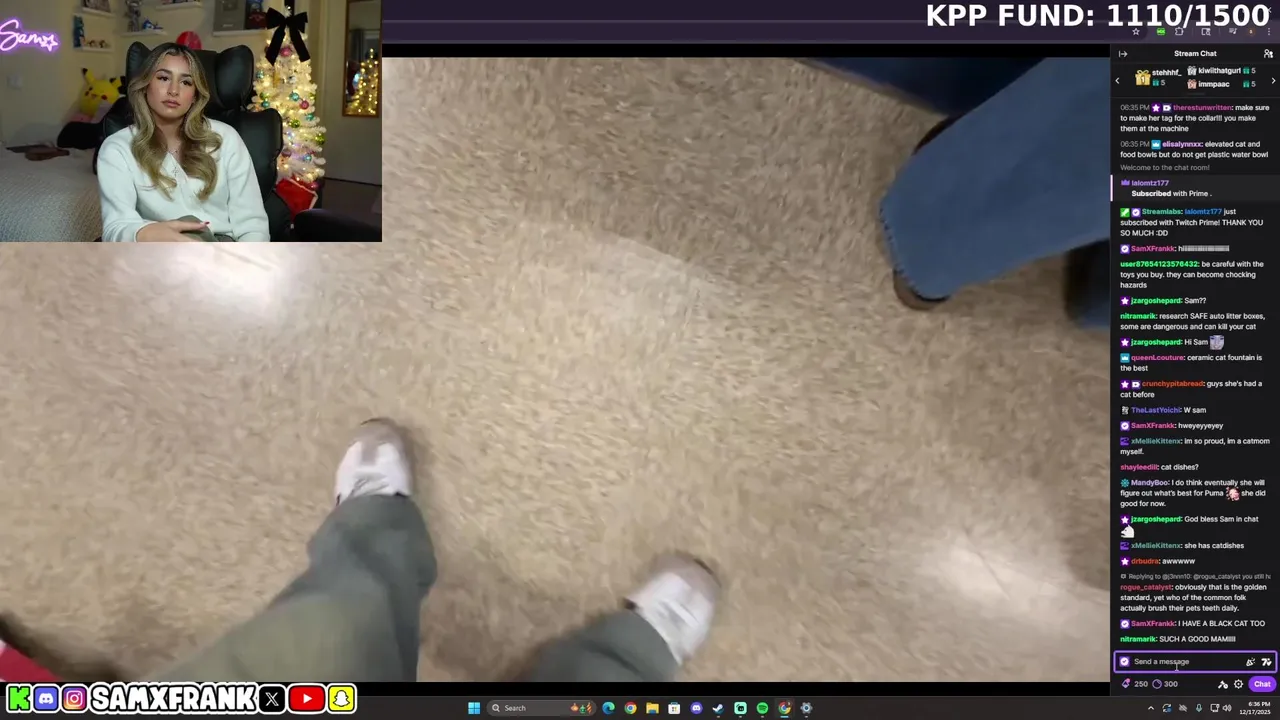Image resolution: width=1280 pixels, height=720 pixels.
Task: Click the webcam overlay of the streamer
Action: point(190,121)
